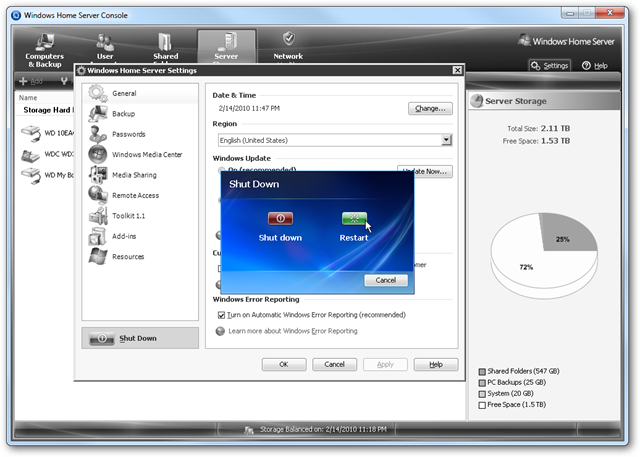Screen dimensions: 640x457
Task: Click the Name column header
Action: (28, 98)
